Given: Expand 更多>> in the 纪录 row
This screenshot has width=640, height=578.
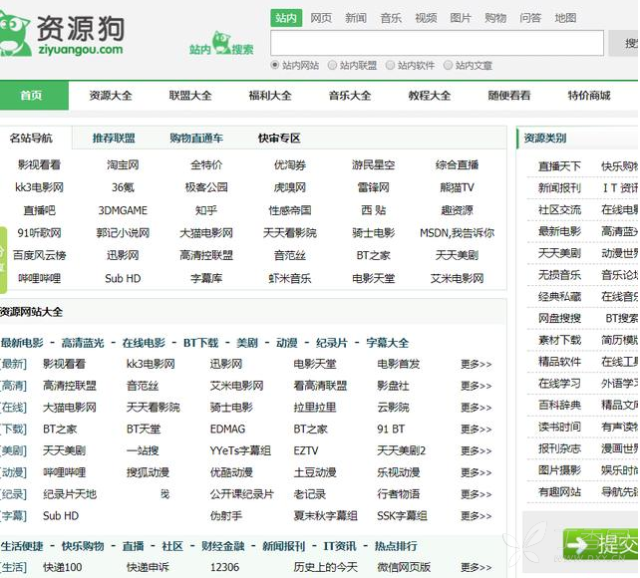Looking at the screenshot, I should (x=476, y=494).
